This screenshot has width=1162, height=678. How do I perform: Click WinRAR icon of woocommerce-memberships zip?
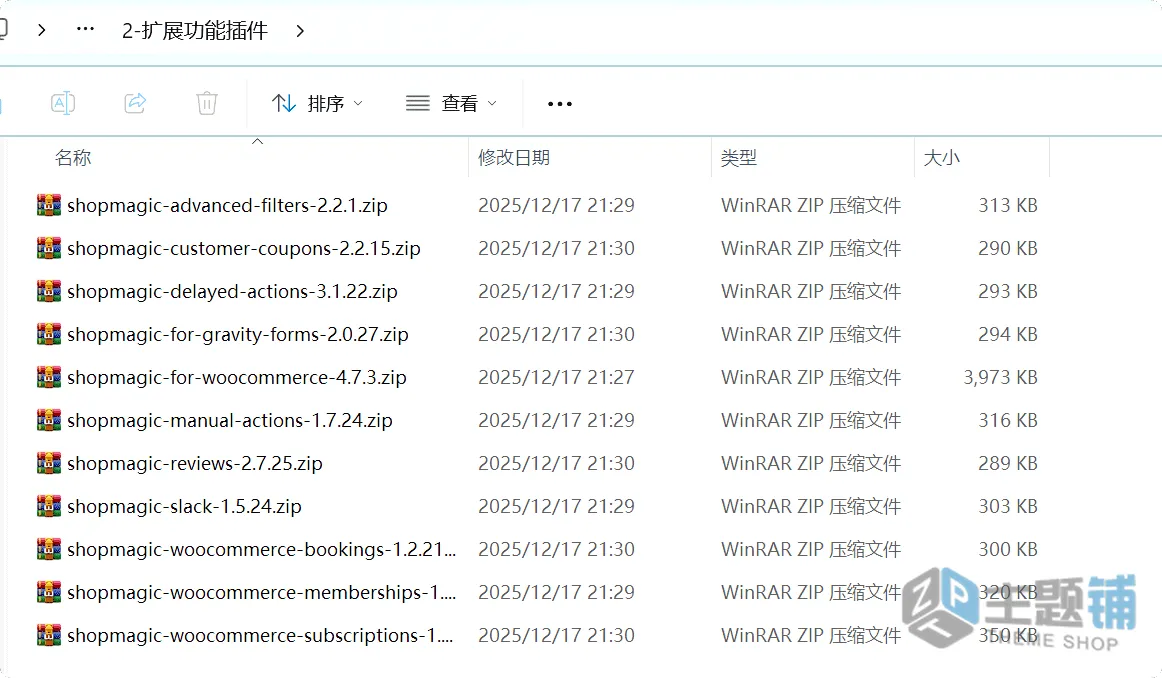point(49,592)
